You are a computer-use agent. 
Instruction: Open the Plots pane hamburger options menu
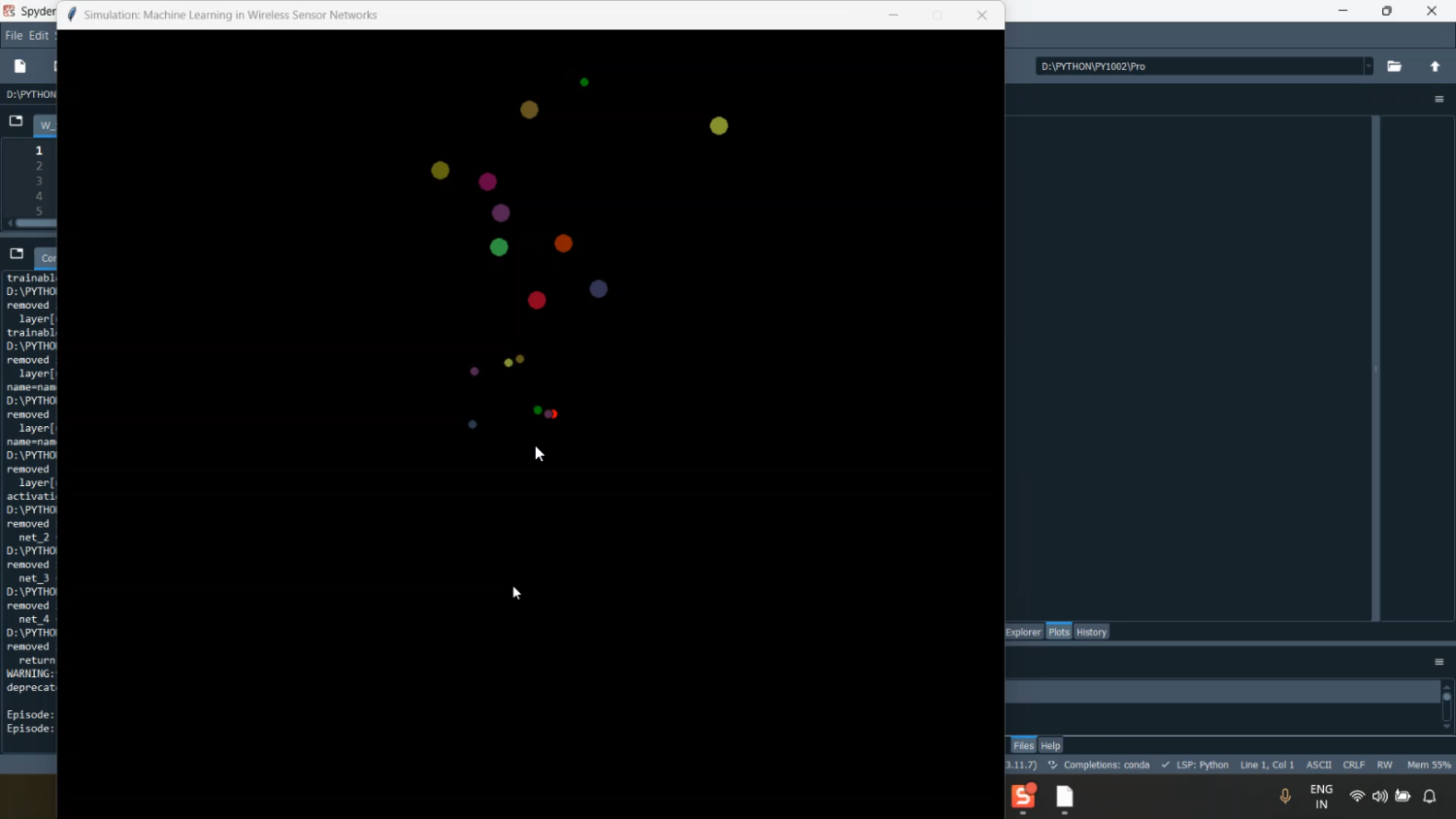(1439, 99)
